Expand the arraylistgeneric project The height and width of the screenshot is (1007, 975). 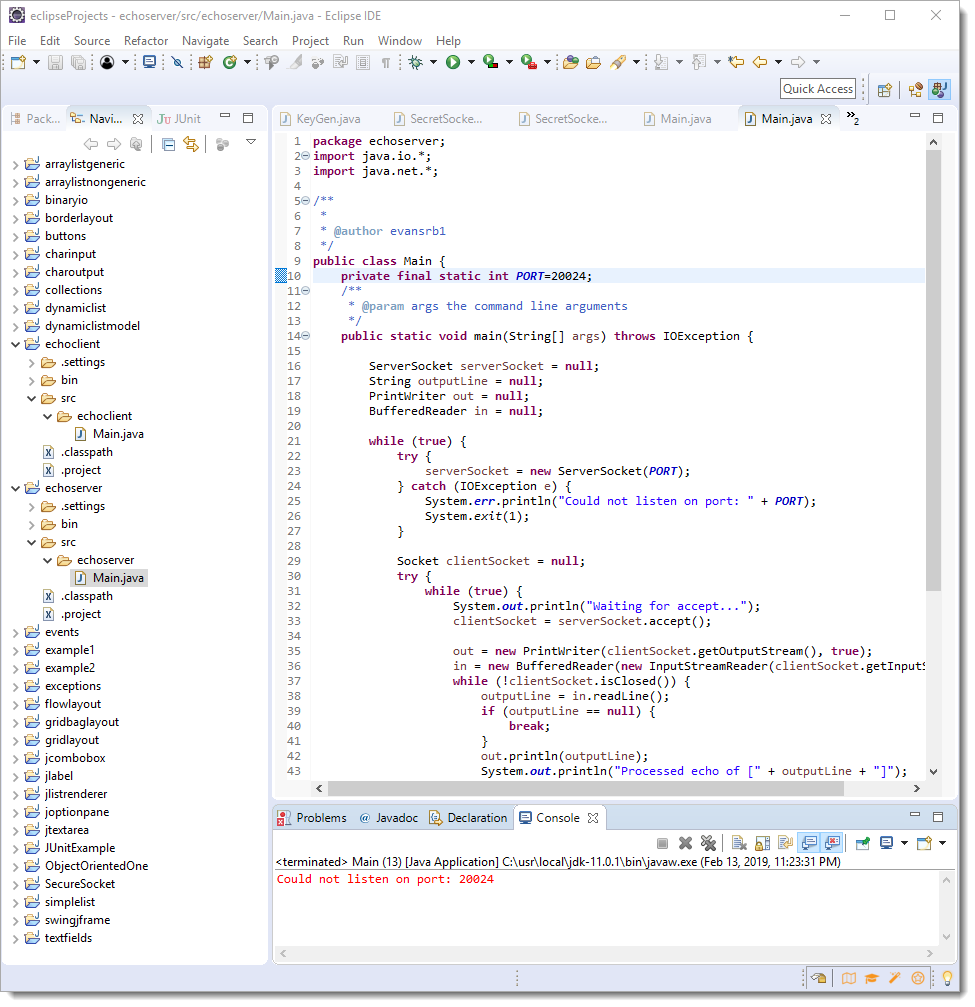pyautogui.click(x=15, y=165)
